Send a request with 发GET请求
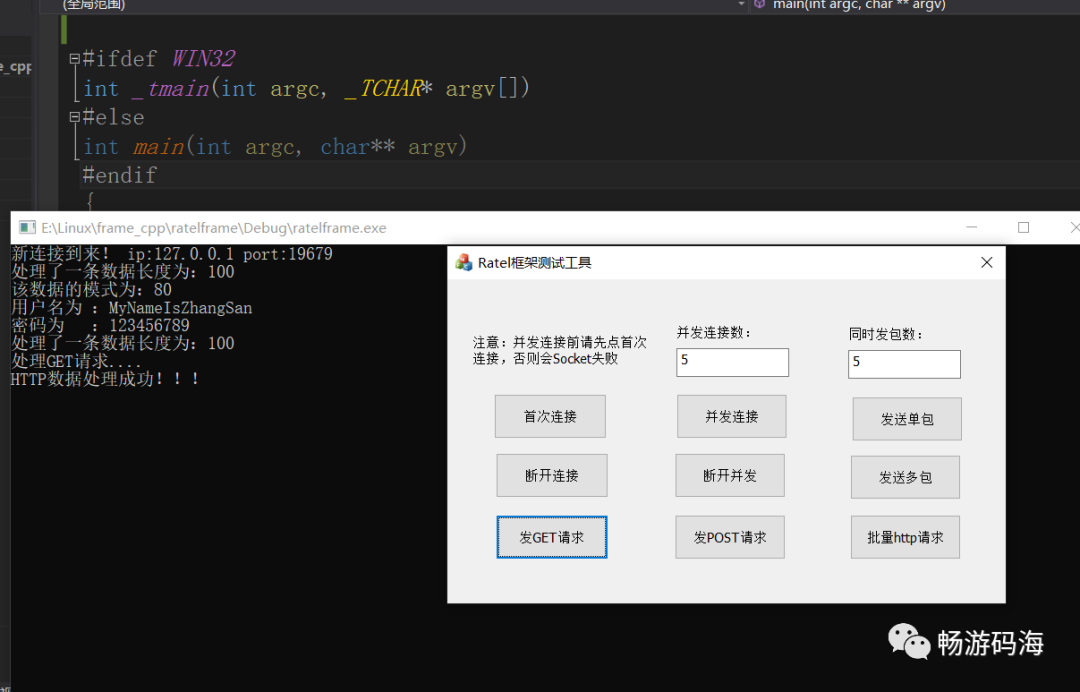The image size is (1080, 692). click(x=551, y=537)
